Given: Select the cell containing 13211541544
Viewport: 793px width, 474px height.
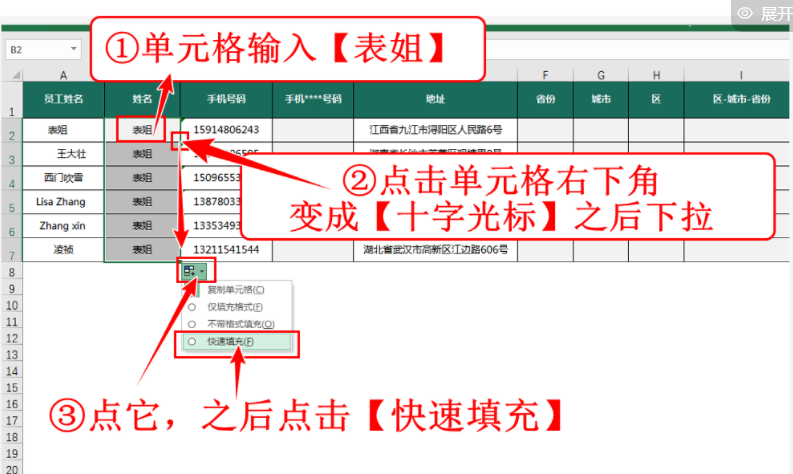Looking at the screenshot, I should [x=226, y=250].
